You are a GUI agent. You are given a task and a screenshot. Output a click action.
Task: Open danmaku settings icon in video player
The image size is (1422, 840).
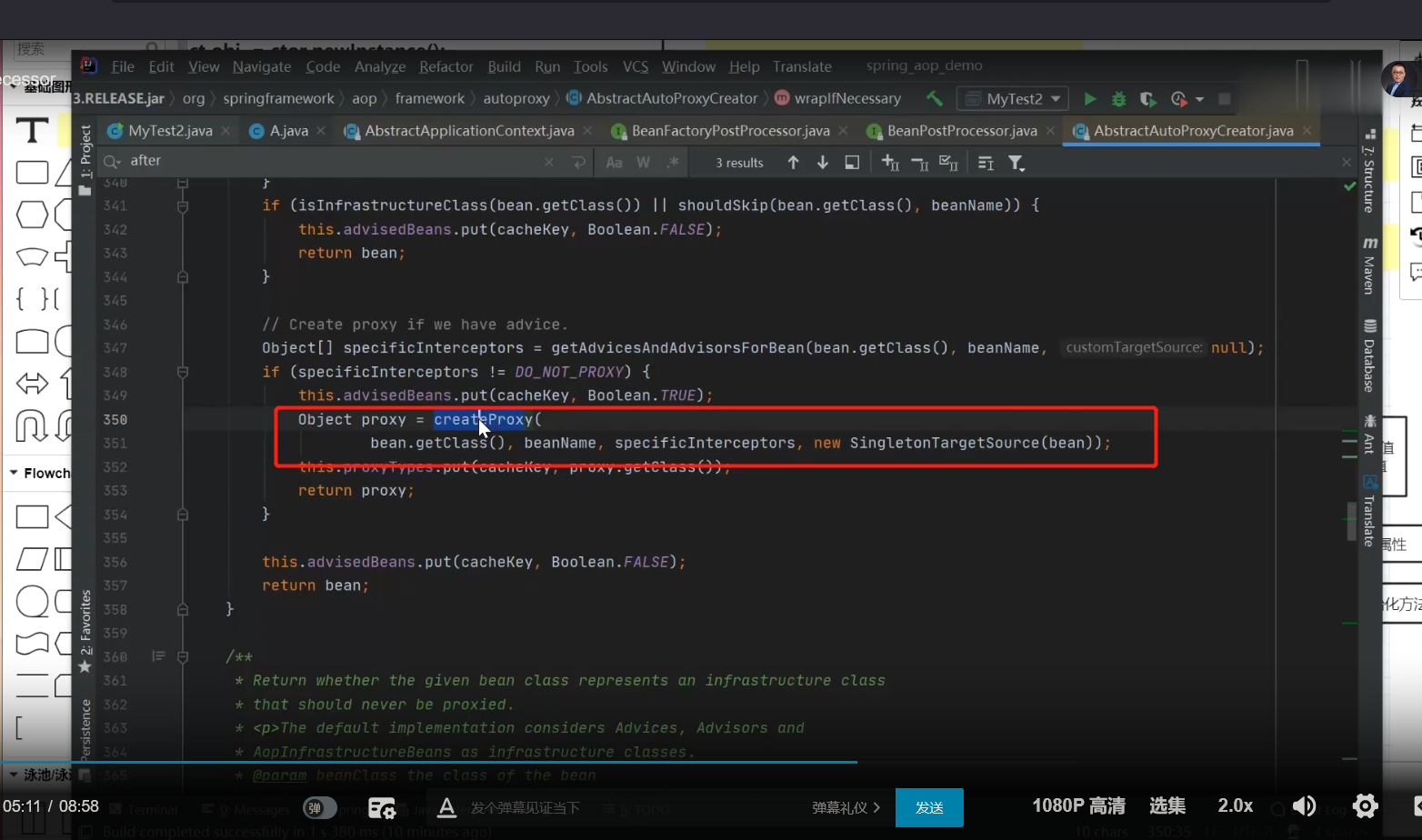(382, 807)
